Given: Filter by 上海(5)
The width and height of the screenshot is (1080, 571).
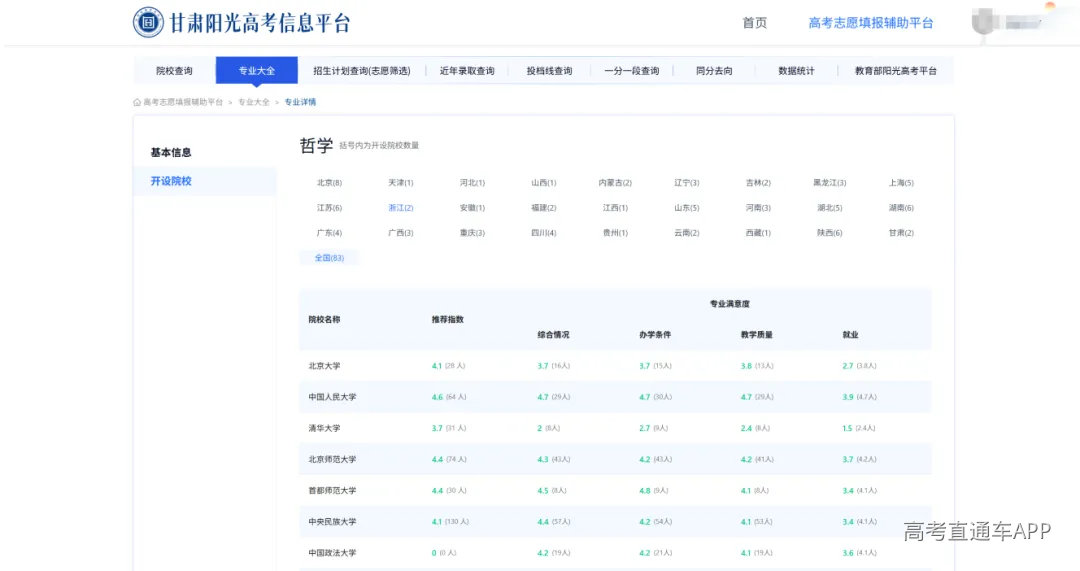Looking at the screenshot, I should 901,183.
